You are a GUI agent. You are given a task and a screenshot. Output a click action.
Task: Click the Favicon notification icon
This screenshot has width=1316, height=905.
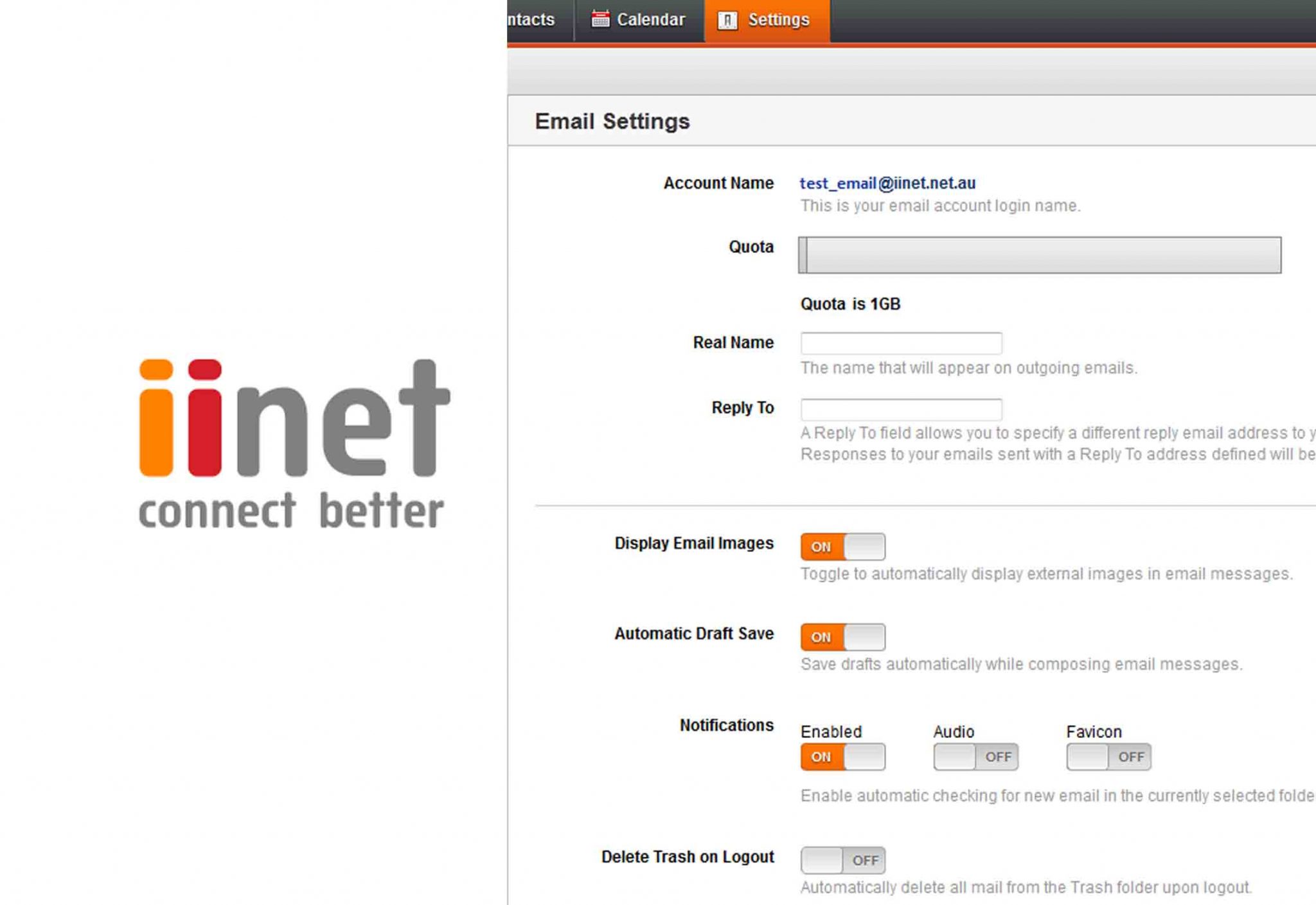pos(1109,756)
